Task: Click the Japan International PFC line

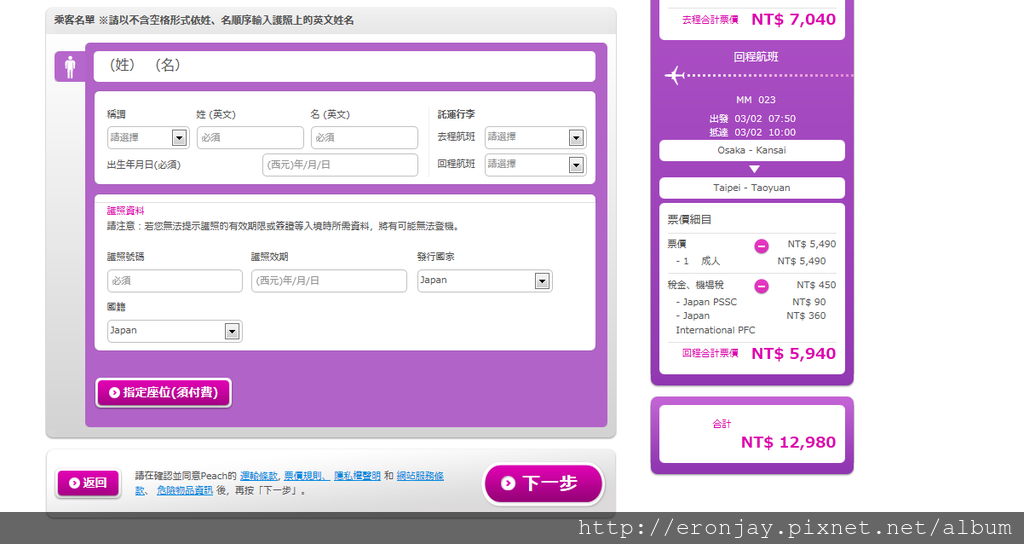Action: click(x=751, y=323)
